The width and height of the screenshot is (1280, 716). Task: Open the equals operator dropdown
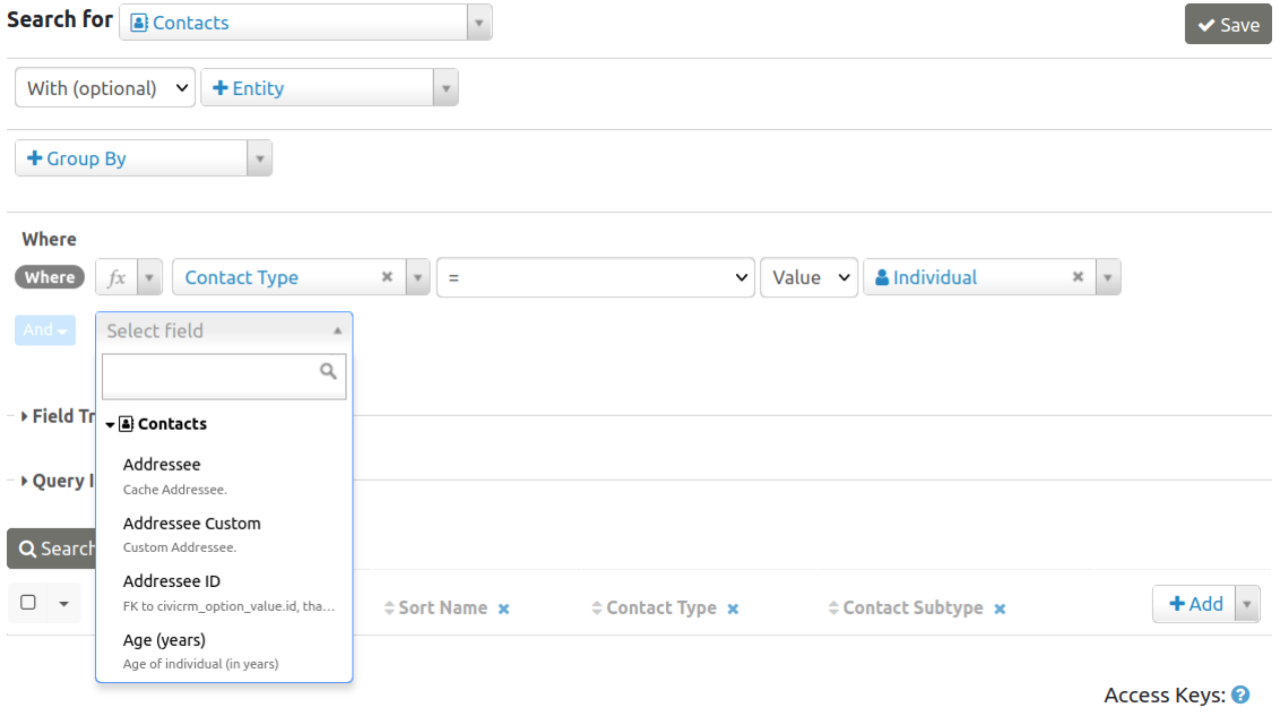pyautogui.click(x=595, y=278)
